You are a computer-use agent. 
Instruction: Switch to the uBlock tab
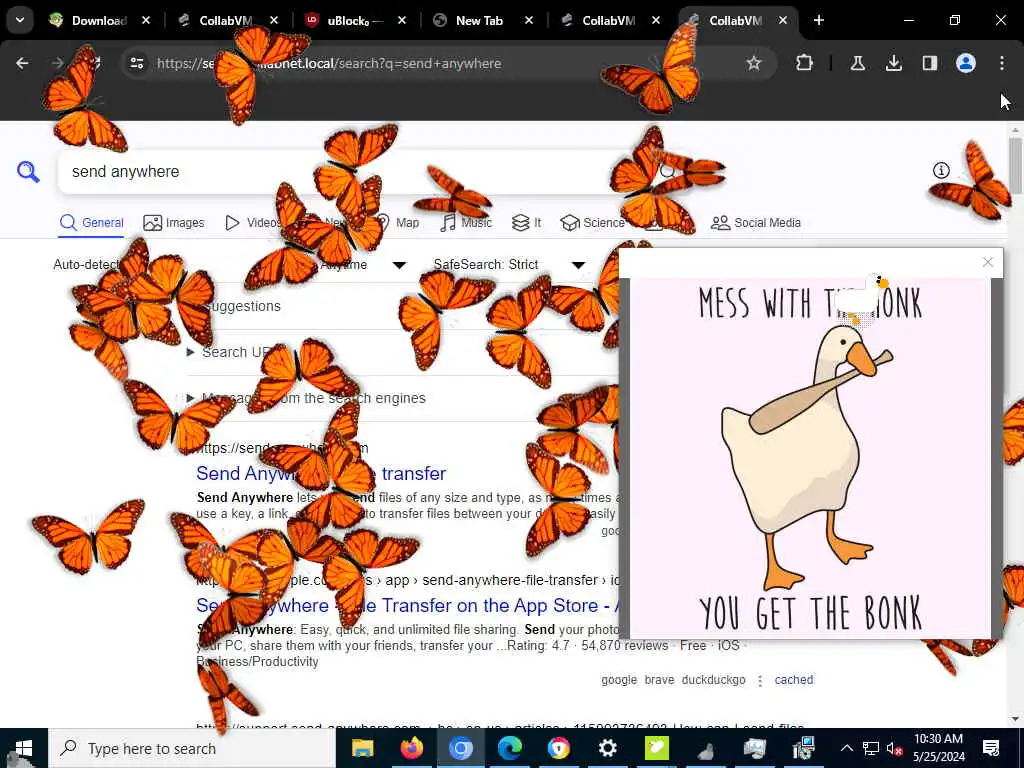click(x=356, y=20)
